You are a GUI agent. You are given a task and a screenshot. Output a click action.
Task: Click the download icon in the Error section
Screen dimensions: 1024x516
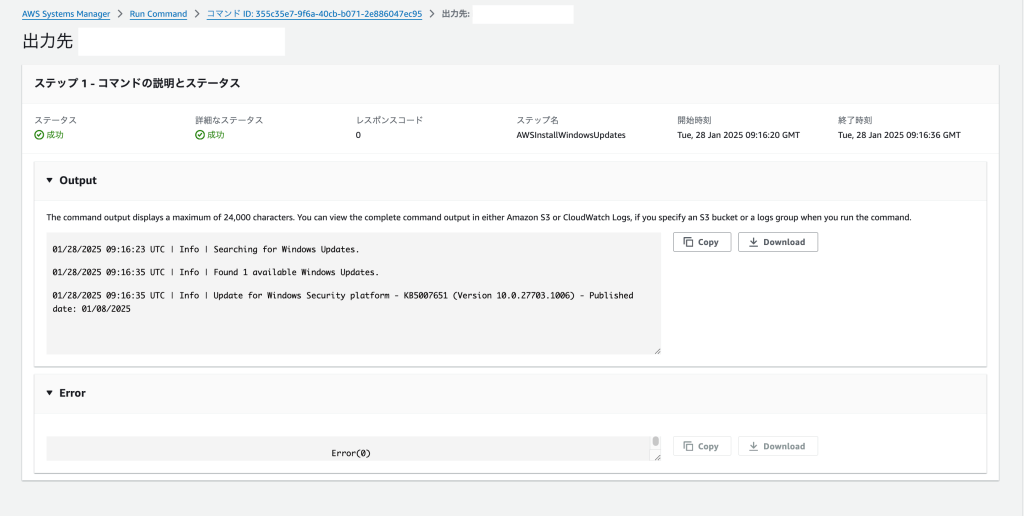tap(753, 446)
